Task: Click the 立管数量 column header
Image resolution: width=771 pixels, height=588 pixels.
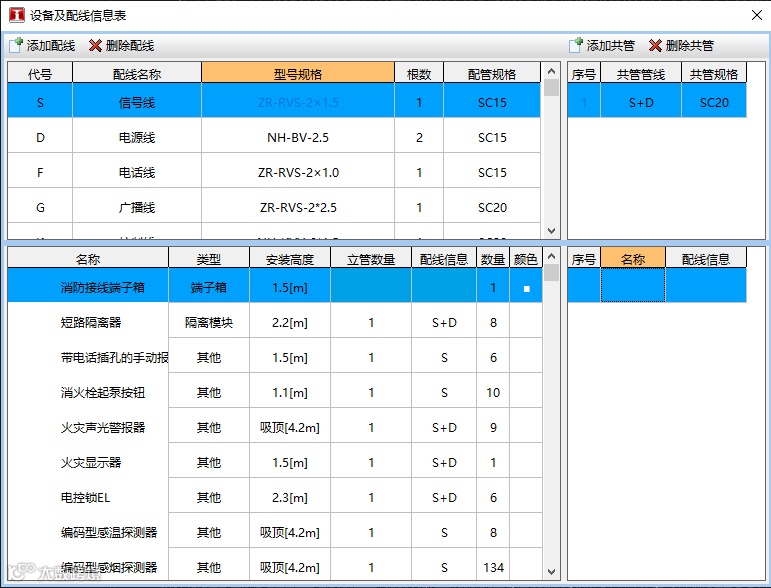Action: pyautogui.click(x=371, y=258)
